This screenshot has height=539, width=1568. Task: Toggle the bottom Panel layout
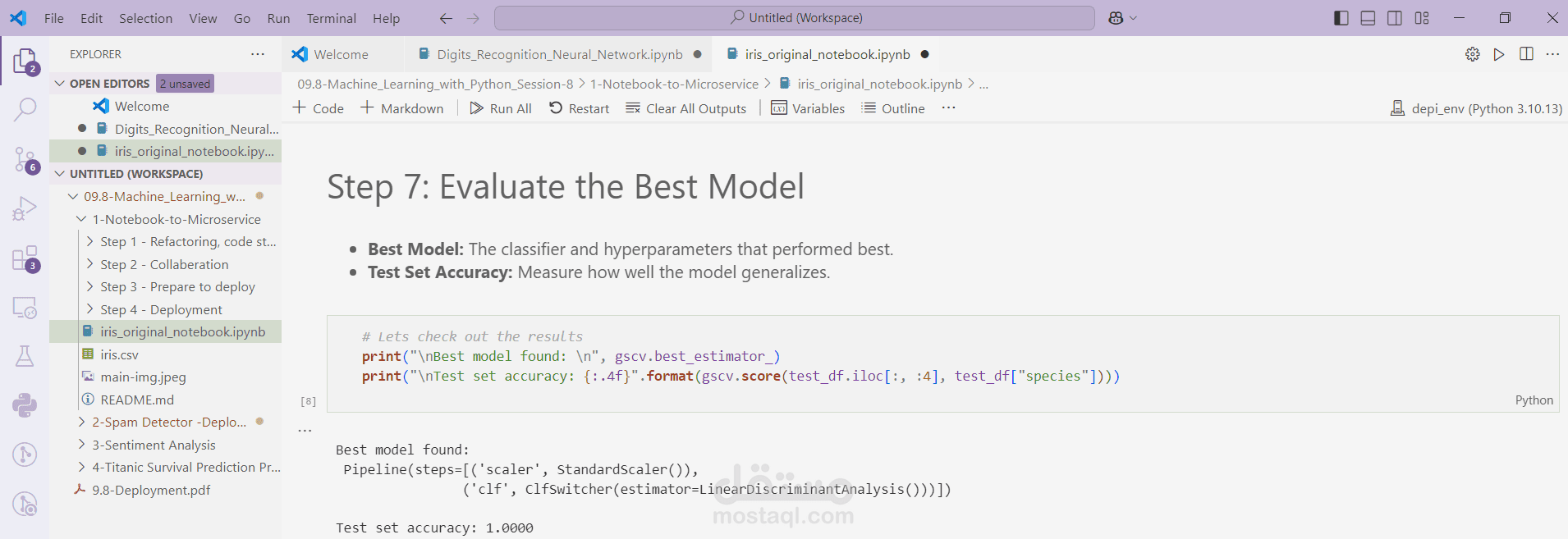(x=1368, y=18)
